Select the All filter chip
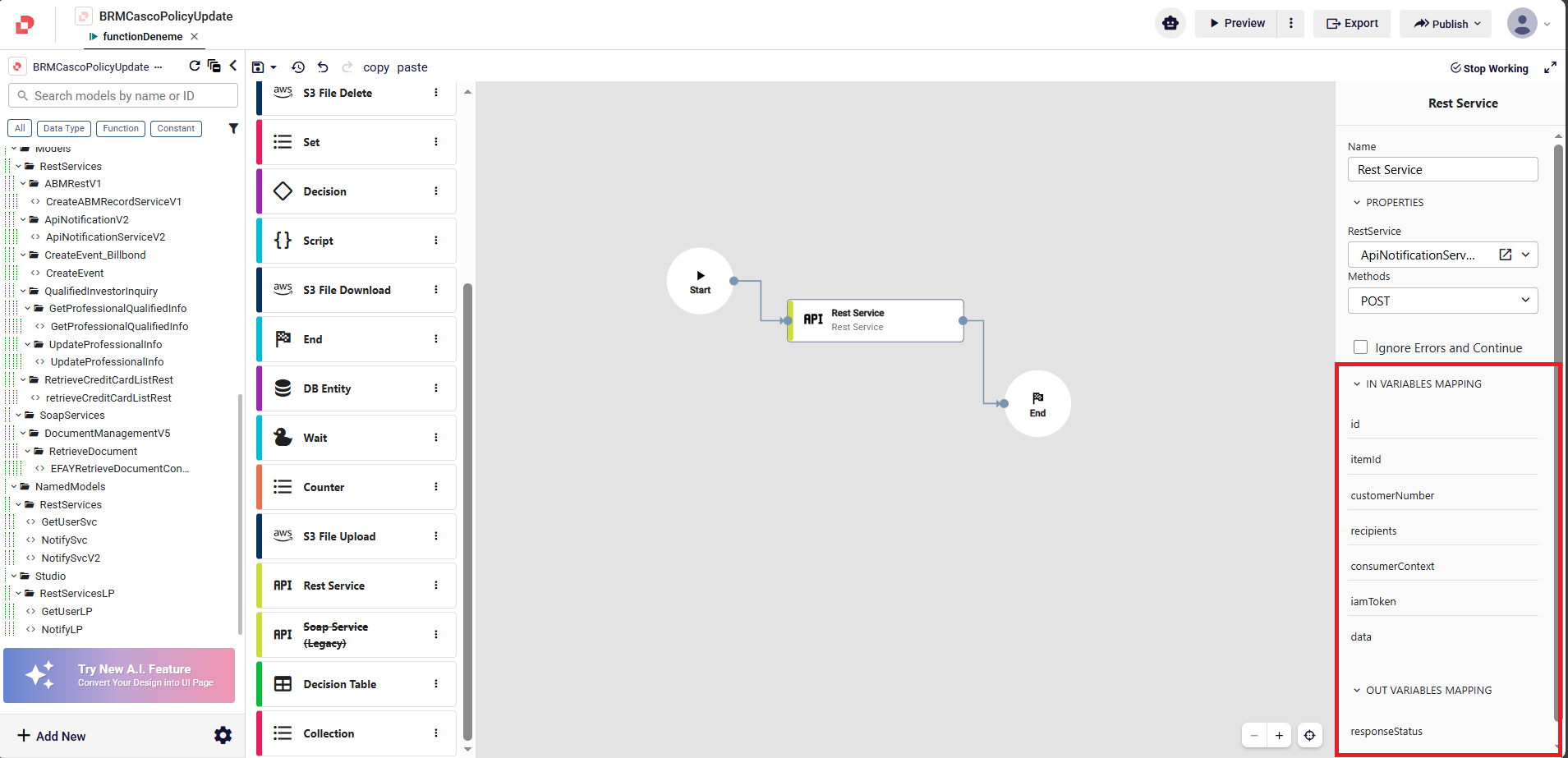The height and width of the screenshot is (758, 1568). (20, 128)
